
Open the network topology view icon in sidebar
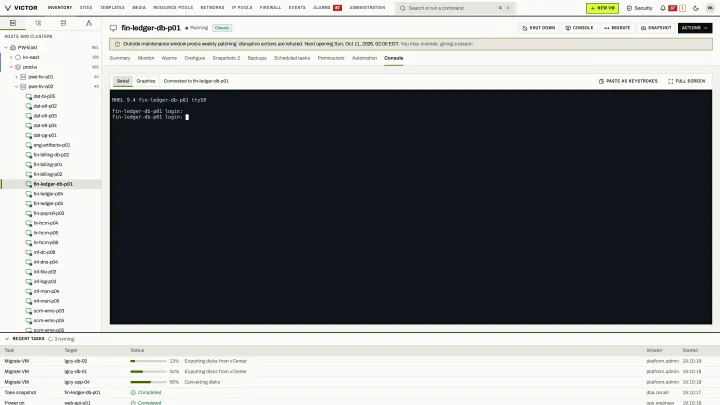[x=89, y=23]
